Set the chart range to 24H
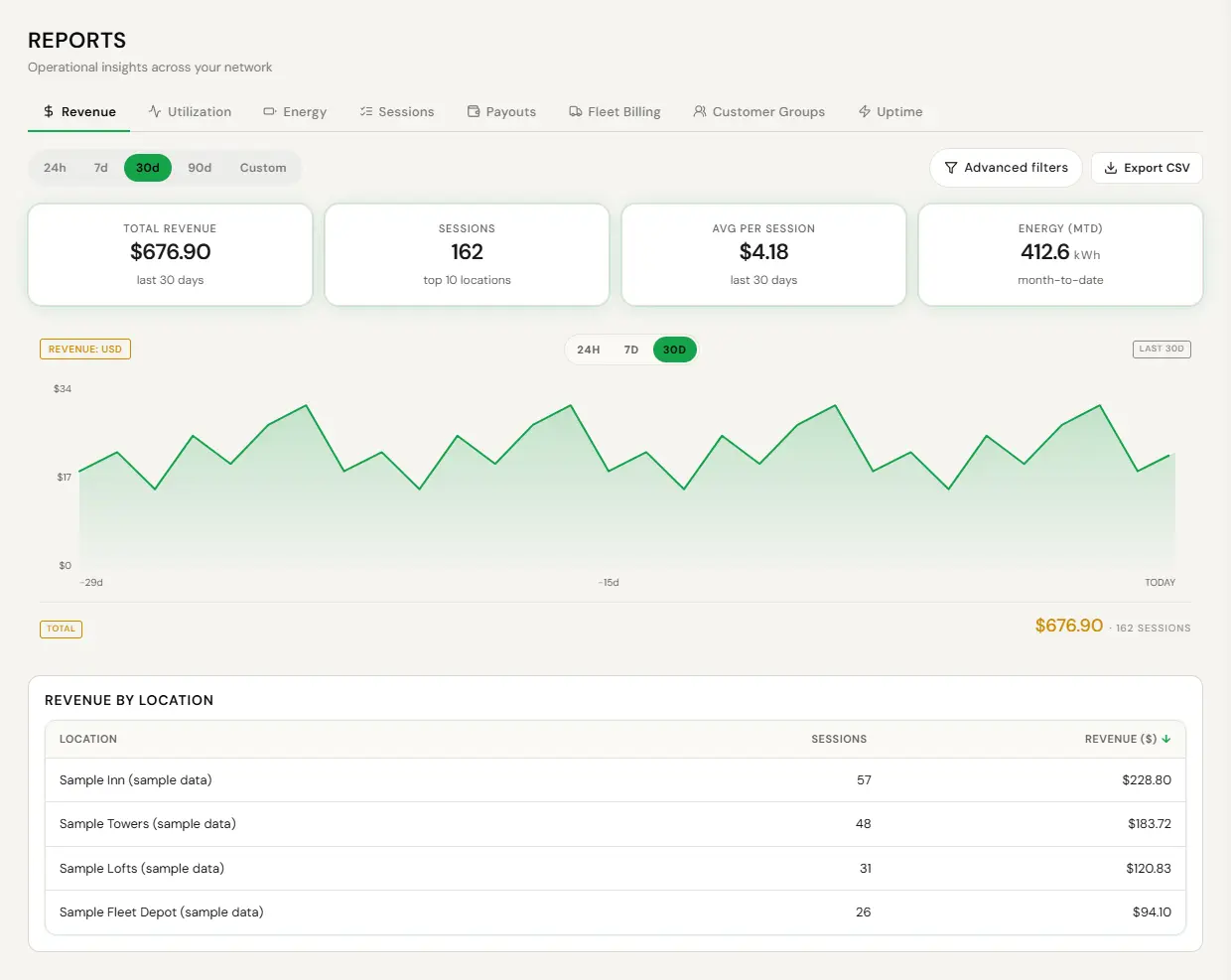 [x=589, y=350]
